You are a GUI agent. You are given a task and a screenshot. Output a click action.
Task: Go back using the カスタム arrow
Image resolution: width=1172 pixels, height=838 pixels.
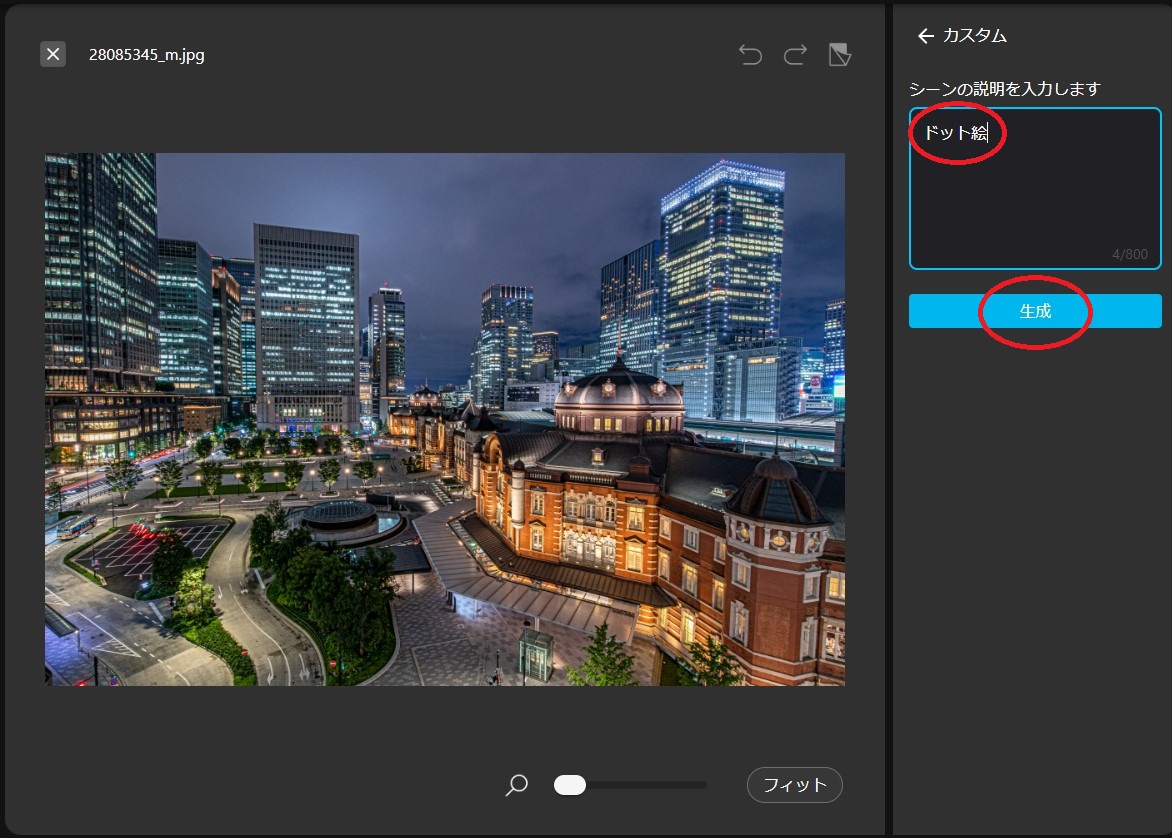pyautogui.click(x=926, y=36)
